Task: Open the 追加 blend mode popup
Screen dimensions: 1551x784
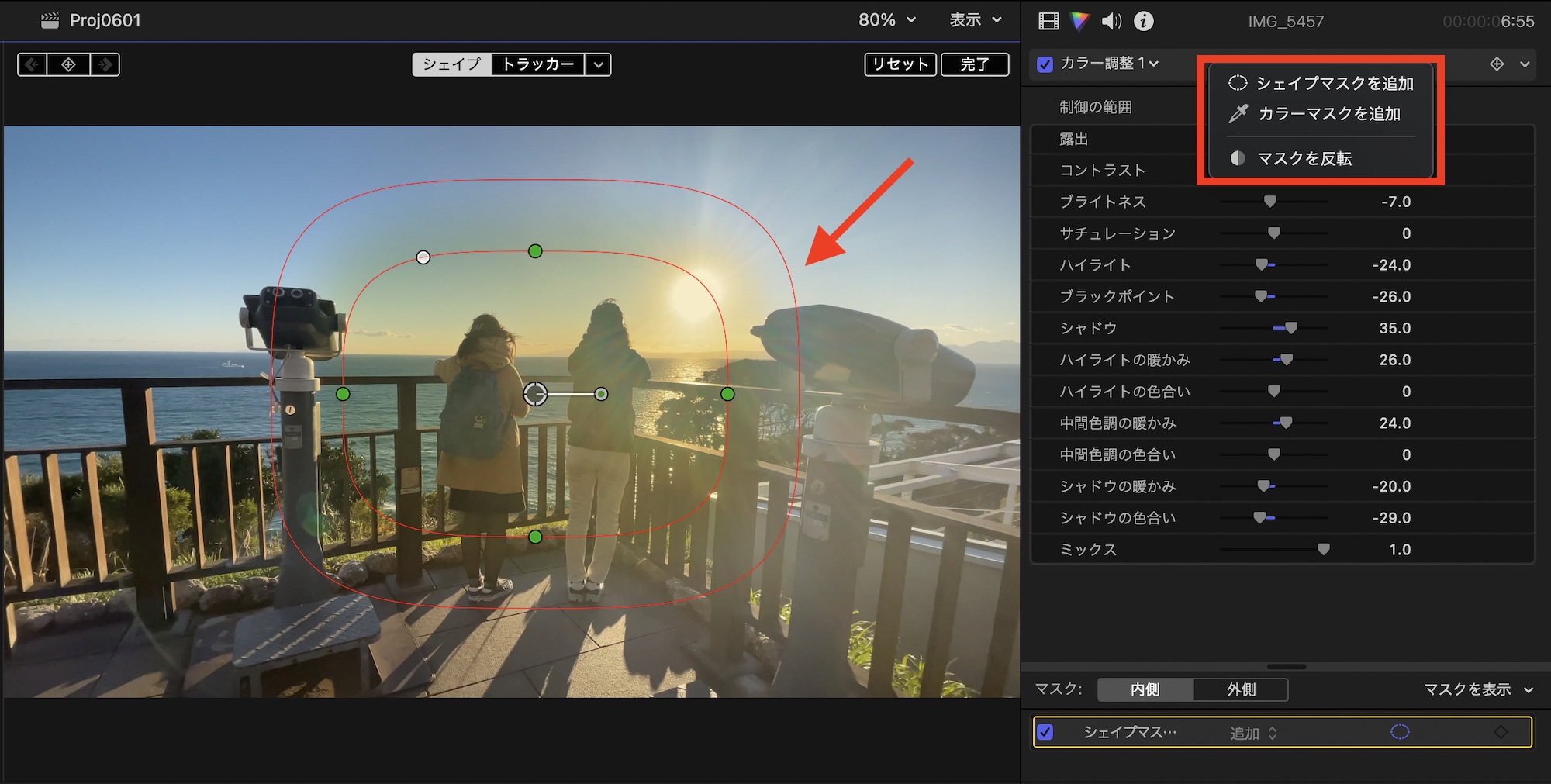Action: tap(1253, 733)
